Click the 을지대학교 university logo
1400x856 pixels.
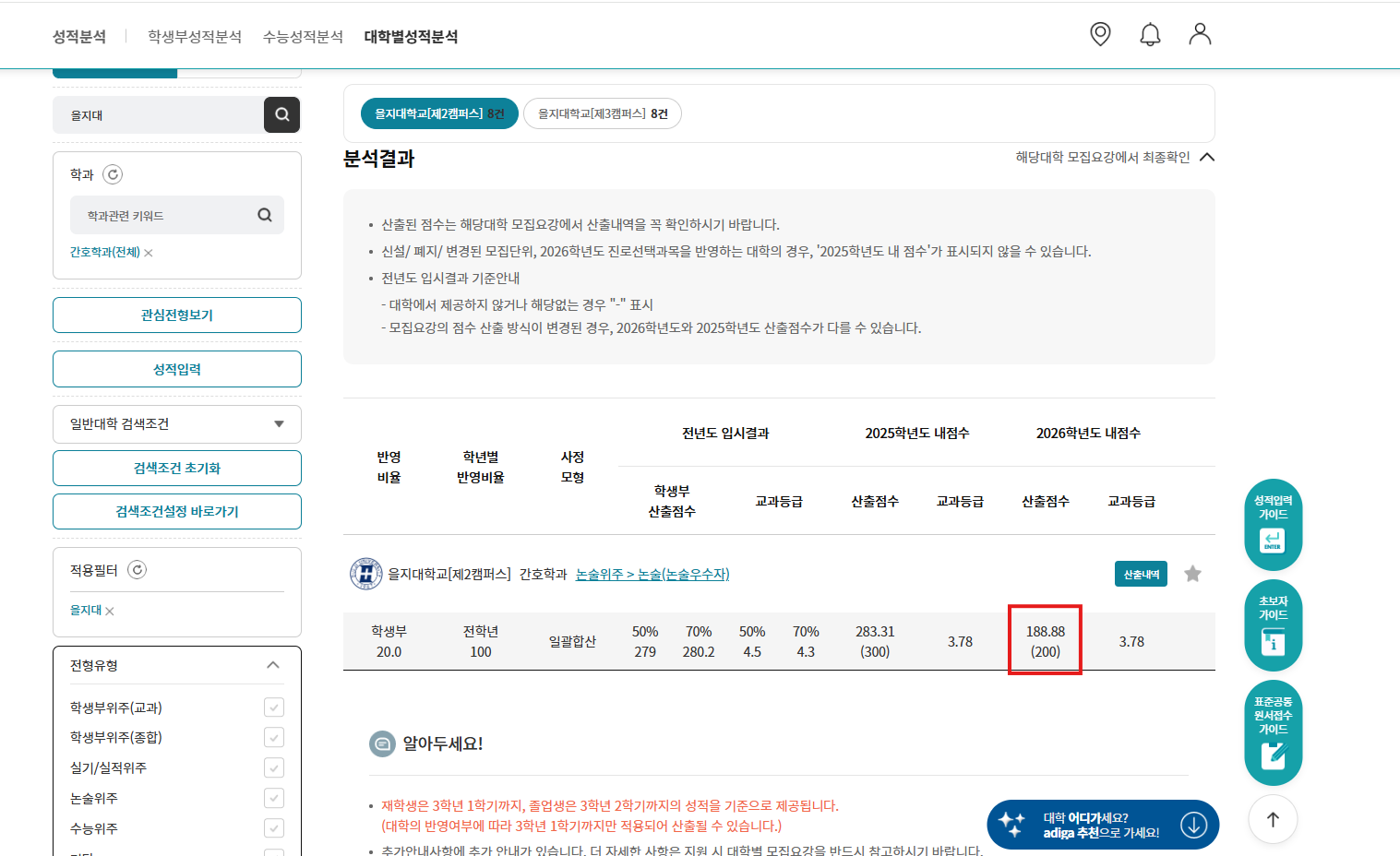click(366, 574)
